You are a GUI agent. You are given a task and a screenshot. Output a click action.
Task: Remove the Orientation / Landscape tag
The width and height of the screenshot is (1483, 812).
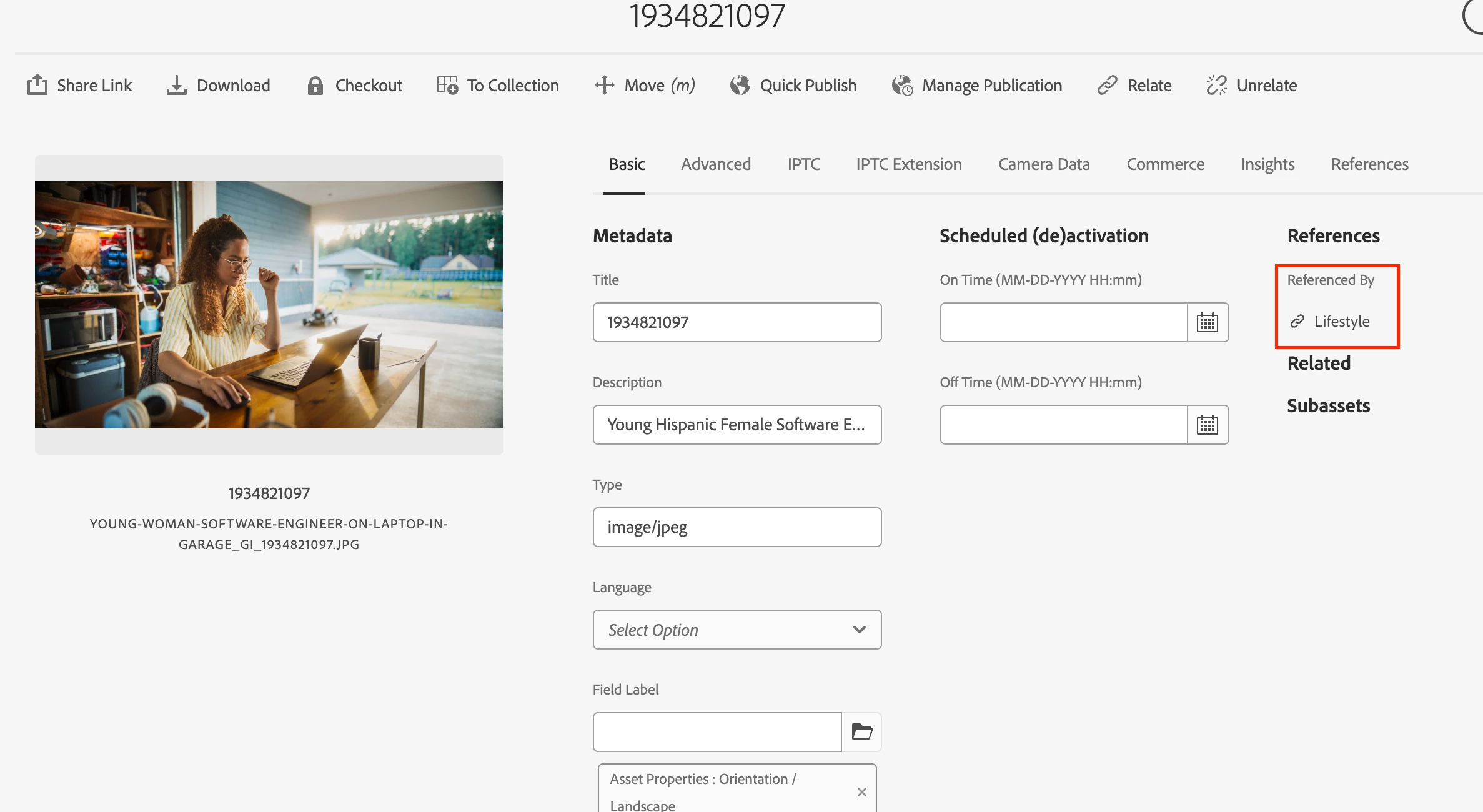[861, 792]
